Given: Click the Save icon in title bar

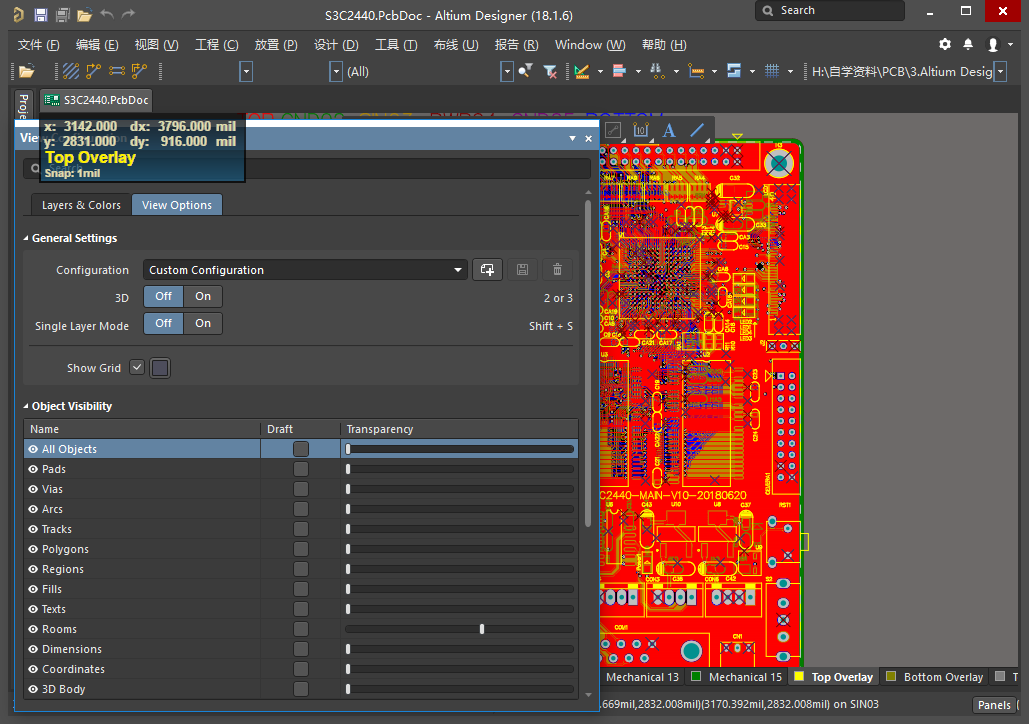Looking at the screenshot, I should 41,14.
